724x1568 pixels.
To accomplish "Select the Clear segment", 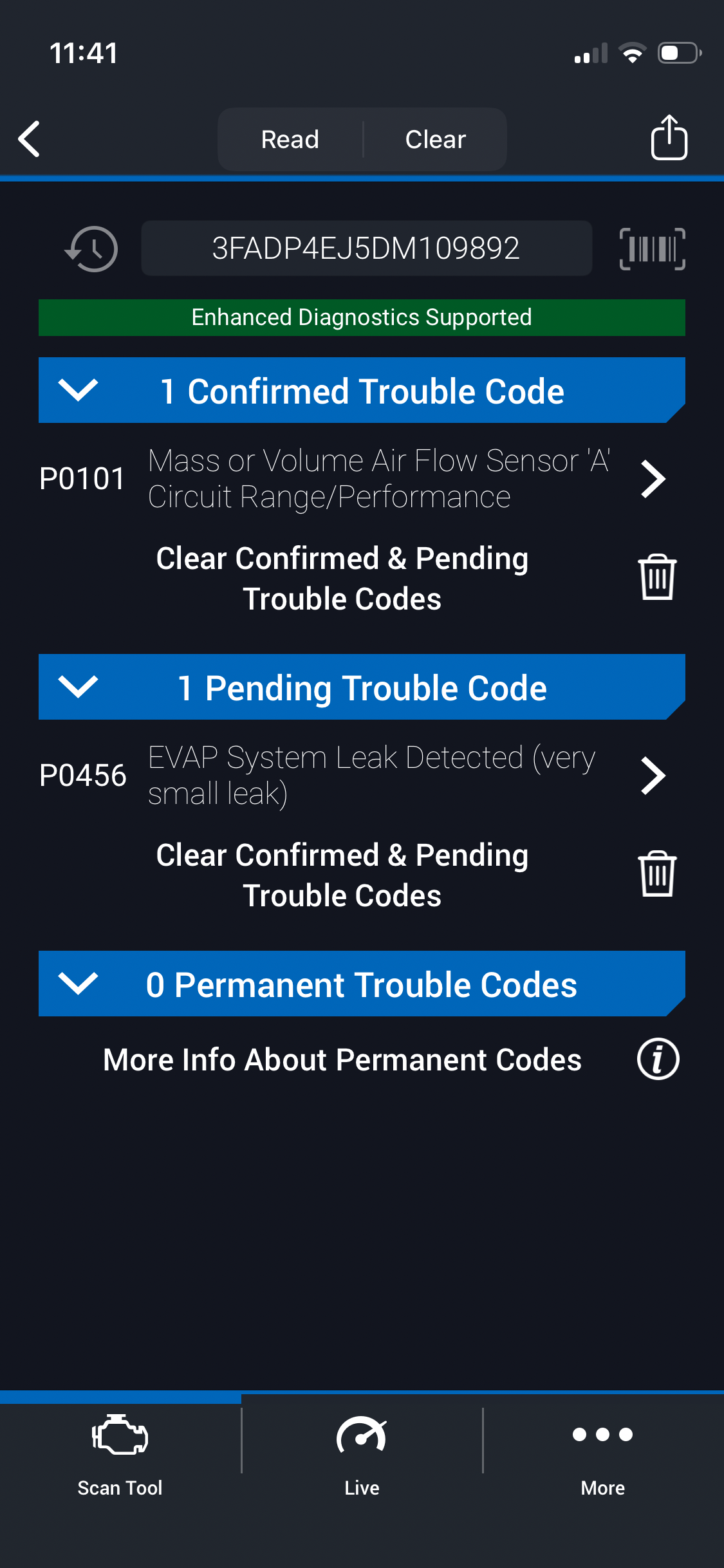I will 435,139.
